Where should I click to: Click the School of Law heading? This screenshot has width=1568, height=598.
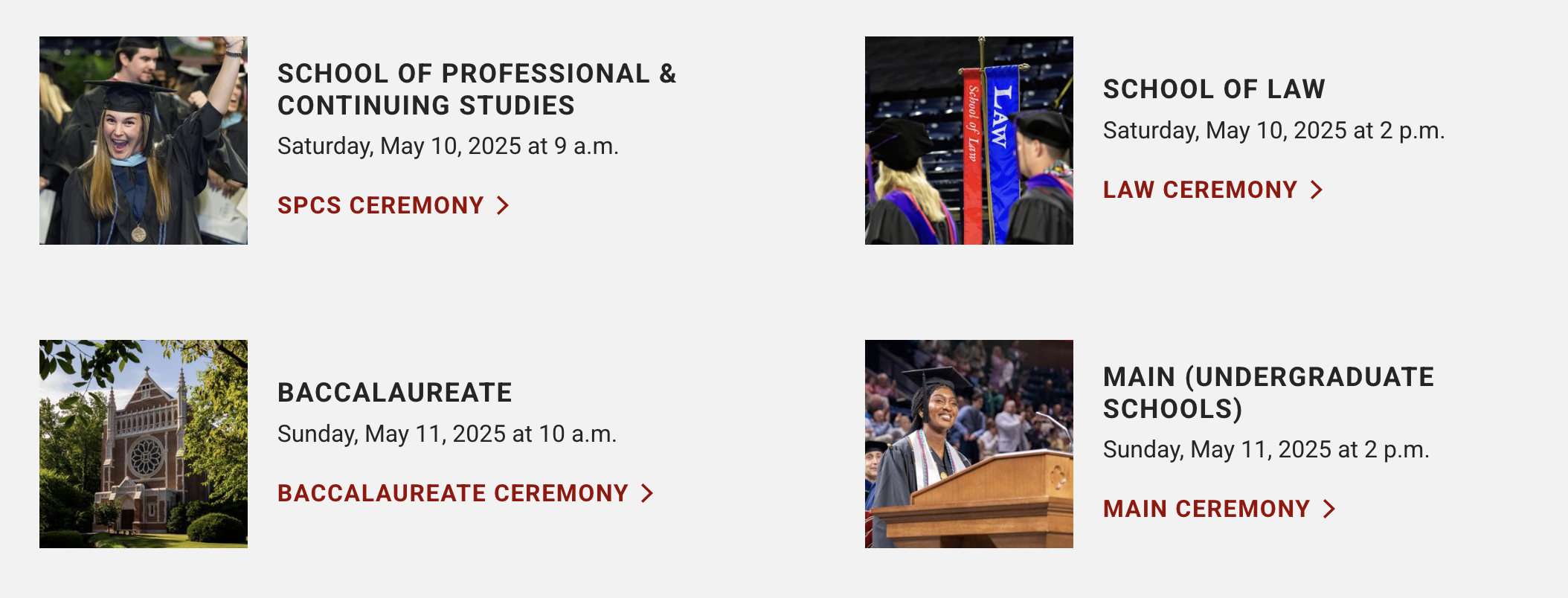coord(1214,89)
